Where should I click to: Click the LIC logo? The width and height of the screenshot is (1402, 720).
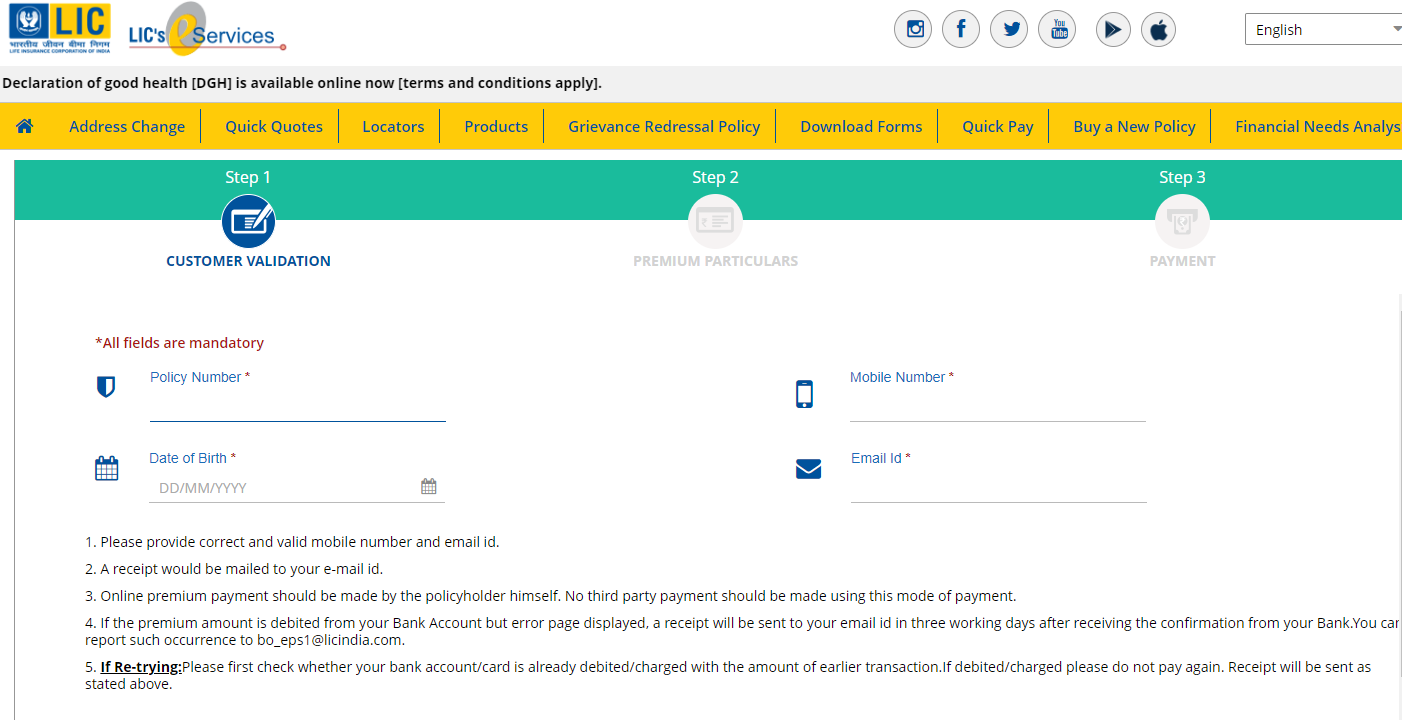click(61, 28)
